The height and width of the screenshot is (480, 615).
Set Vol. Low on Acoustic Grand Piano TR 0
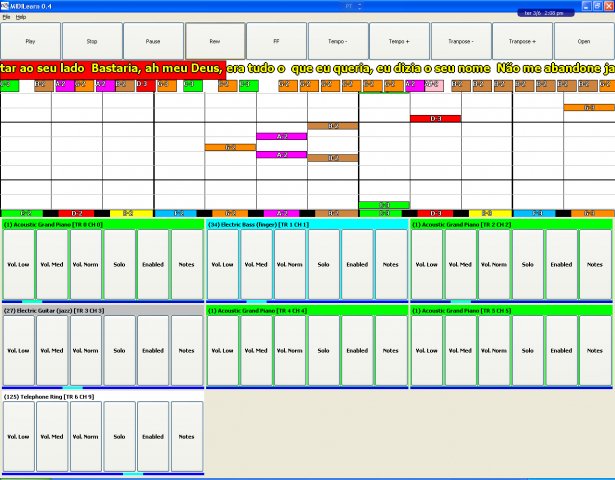coord(18,265)
